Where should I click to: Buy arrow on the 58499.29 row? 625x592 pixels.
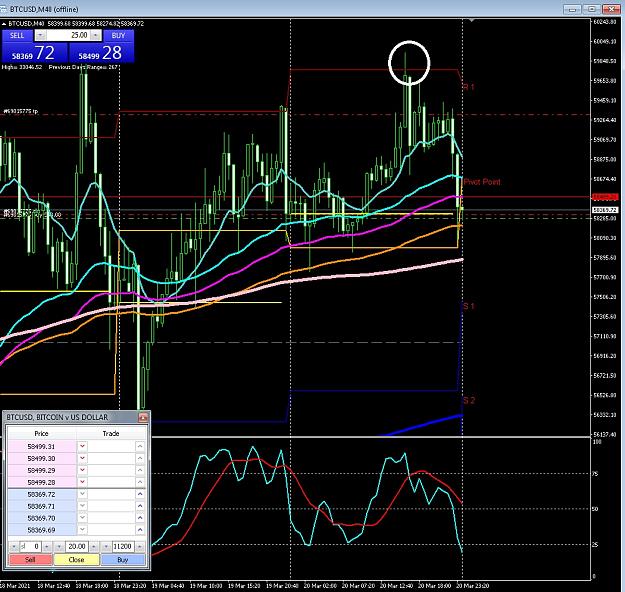[x=140, y=470]
